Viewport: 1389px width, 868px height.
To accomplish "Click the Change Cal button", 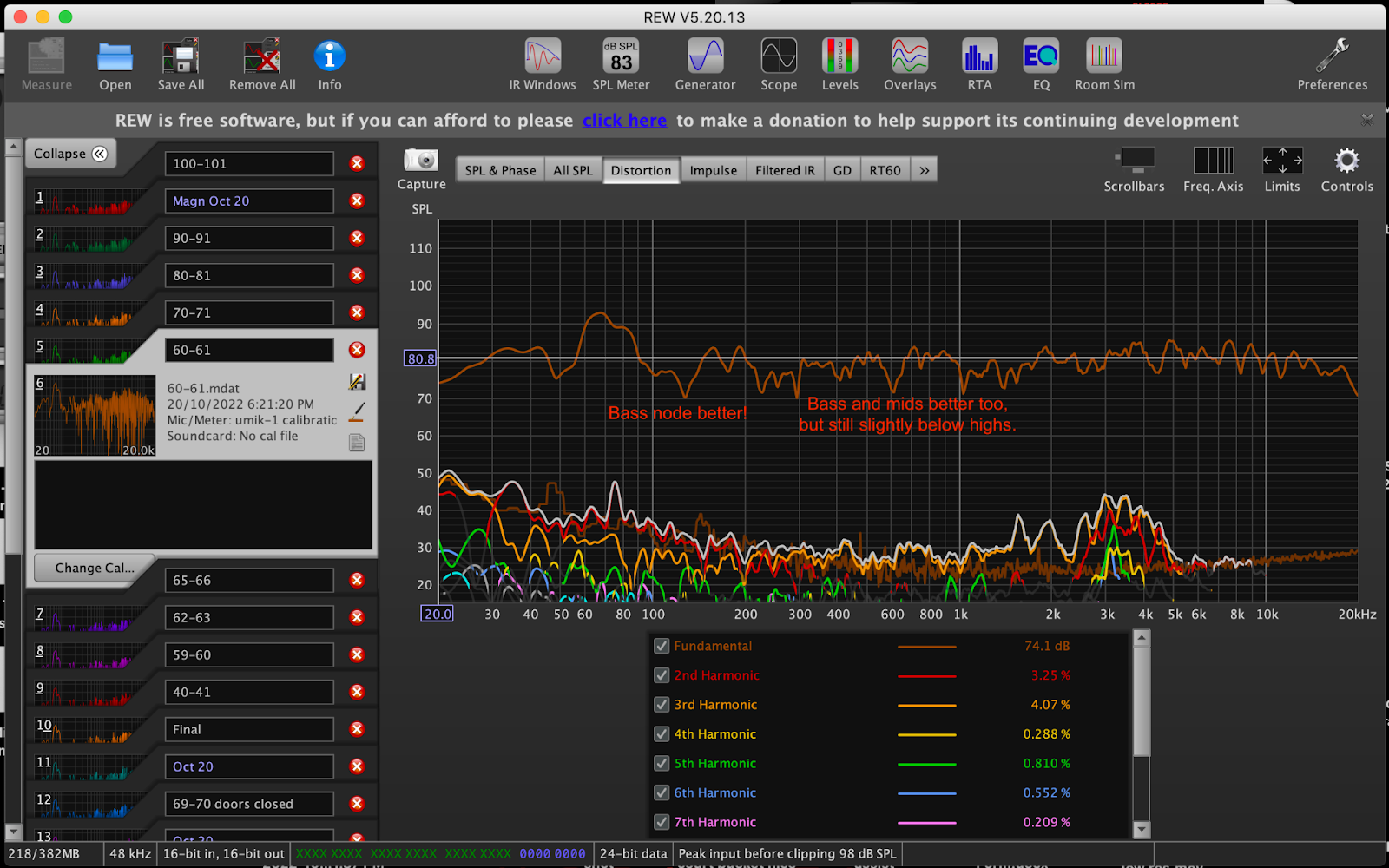I will 94,568.
